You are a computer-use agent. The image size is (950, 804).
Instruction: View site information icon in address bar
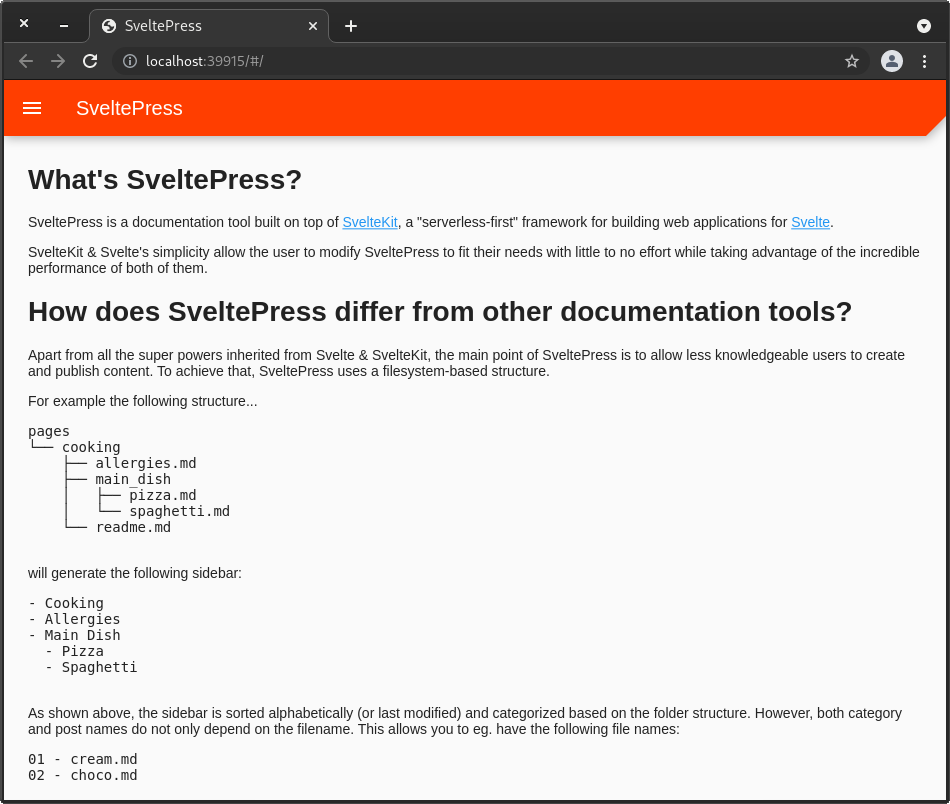click(130, 61)
